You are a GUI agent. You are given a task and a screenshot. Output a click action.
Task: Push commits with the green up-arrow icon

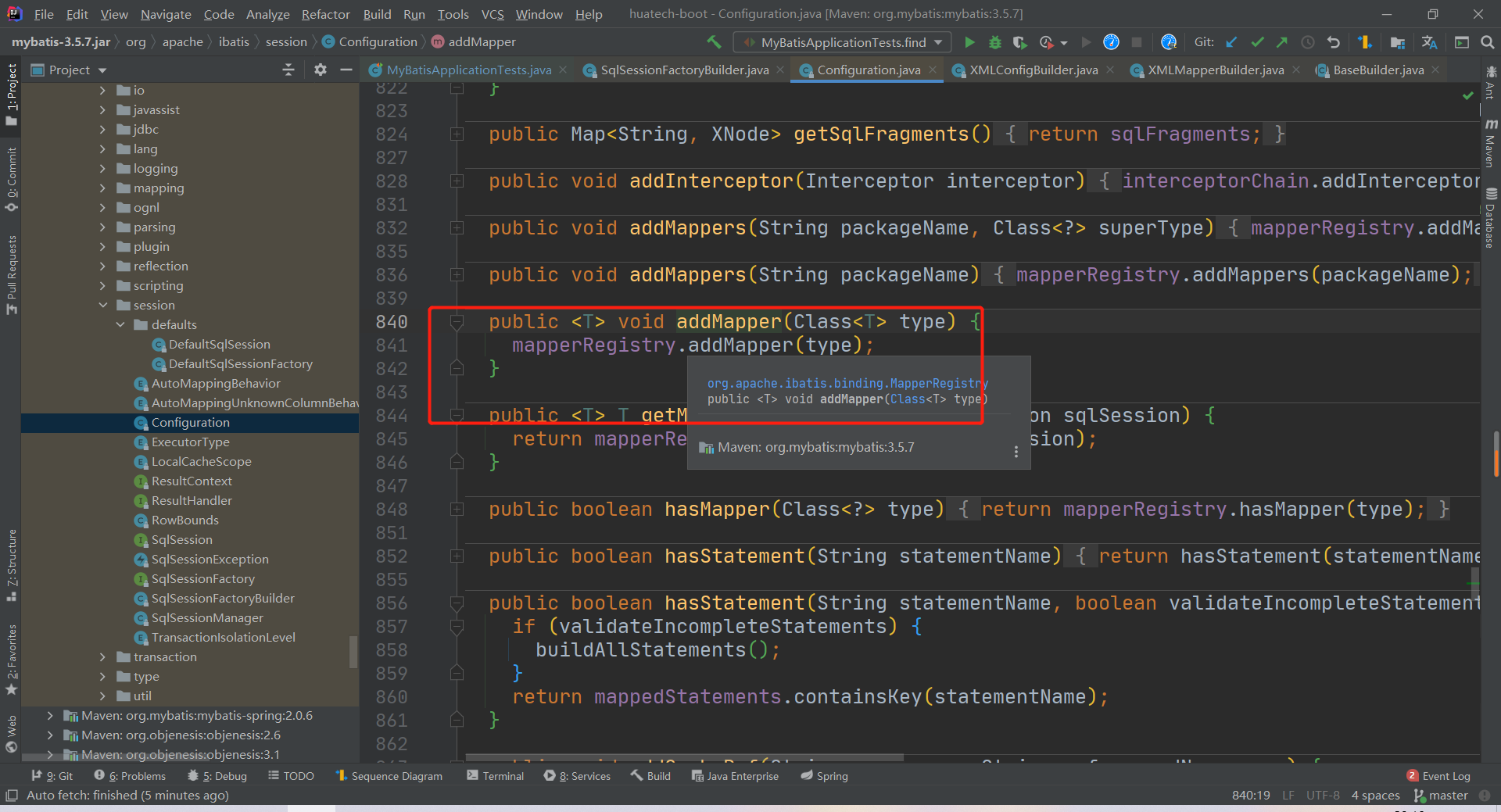pos(1282,42)
